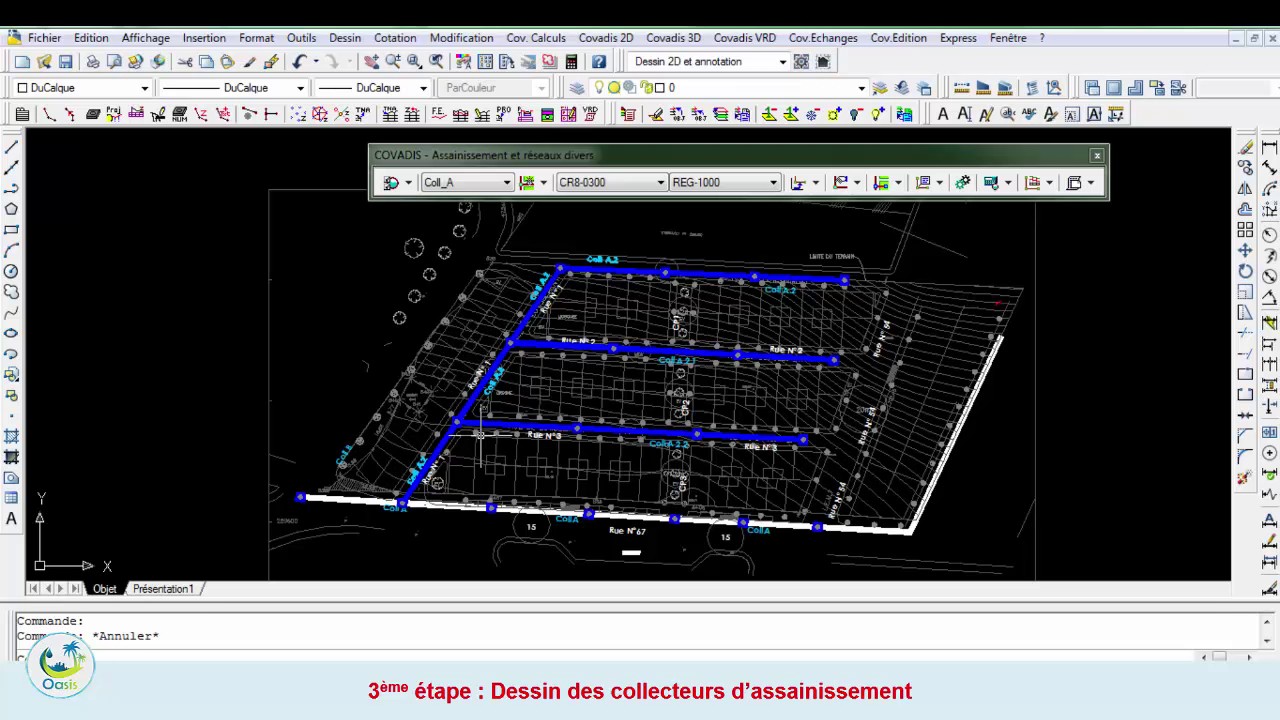Expand the layer 0 list dropdown
This screenshot has width=1280, height=720.
tap(861, 88)
